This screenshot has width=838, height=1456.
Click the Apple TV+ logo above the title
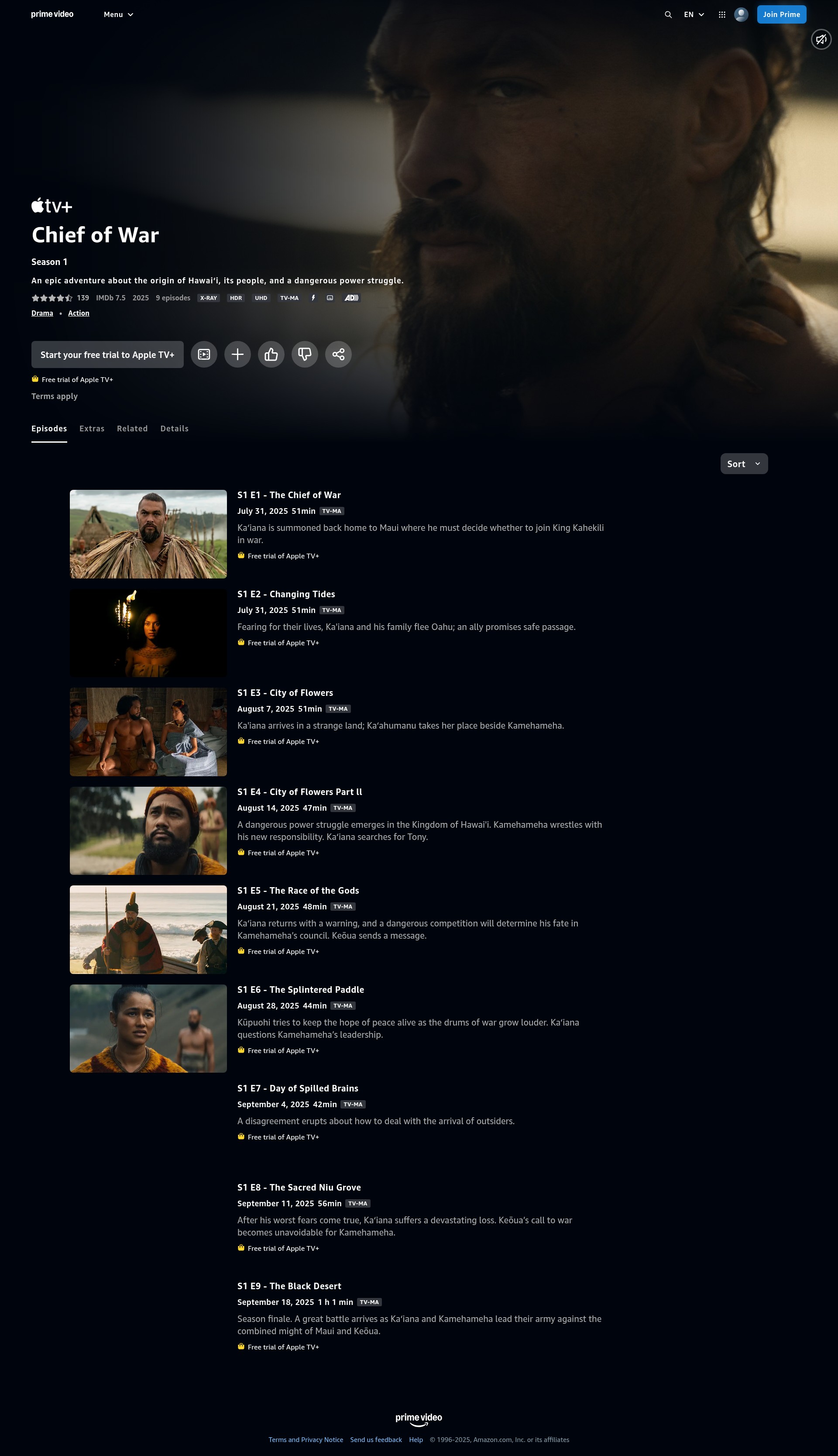tap(52, 205)
